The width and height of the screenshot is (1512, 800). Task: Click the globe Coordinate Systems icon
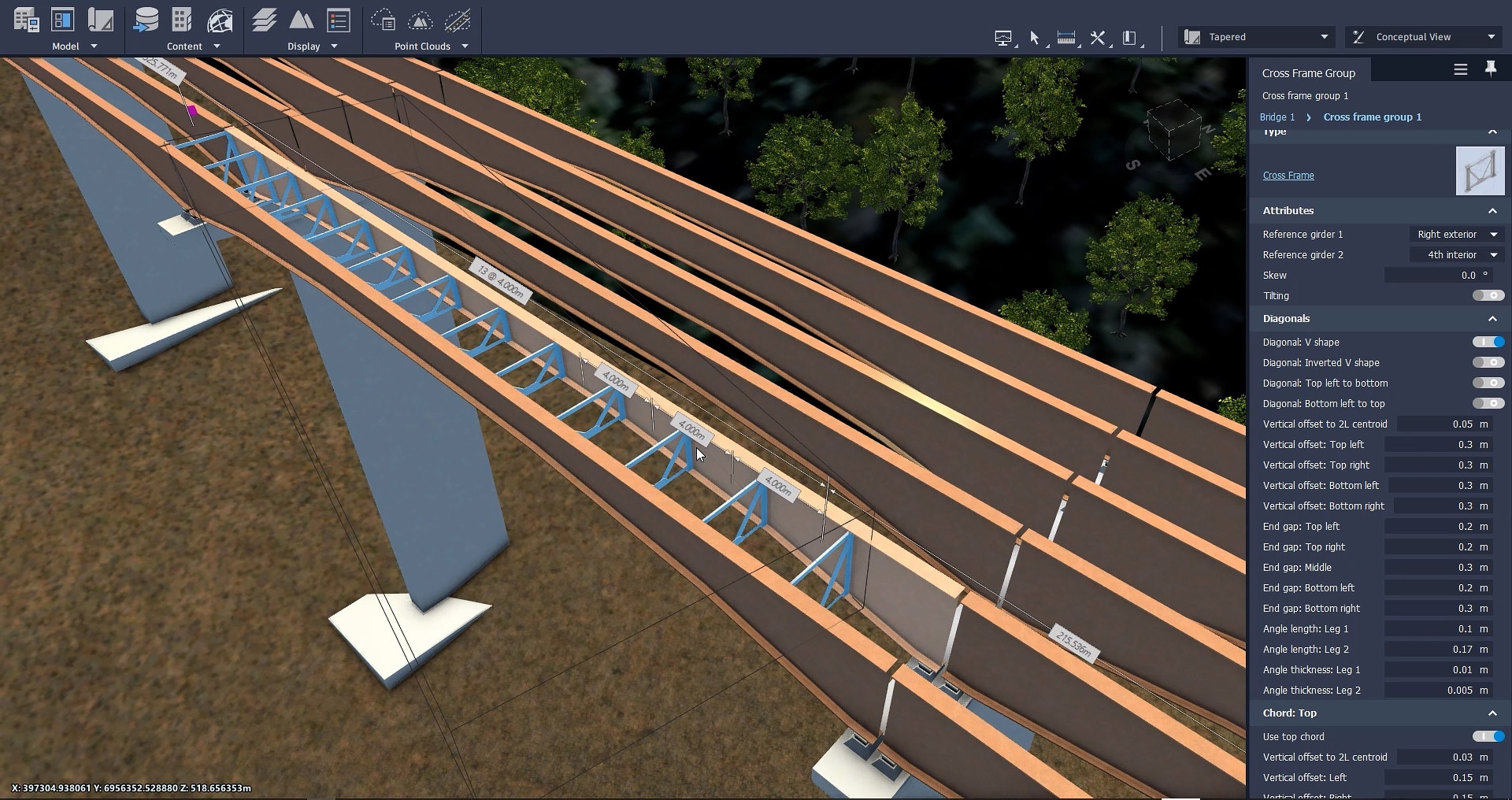click(220, 20)
